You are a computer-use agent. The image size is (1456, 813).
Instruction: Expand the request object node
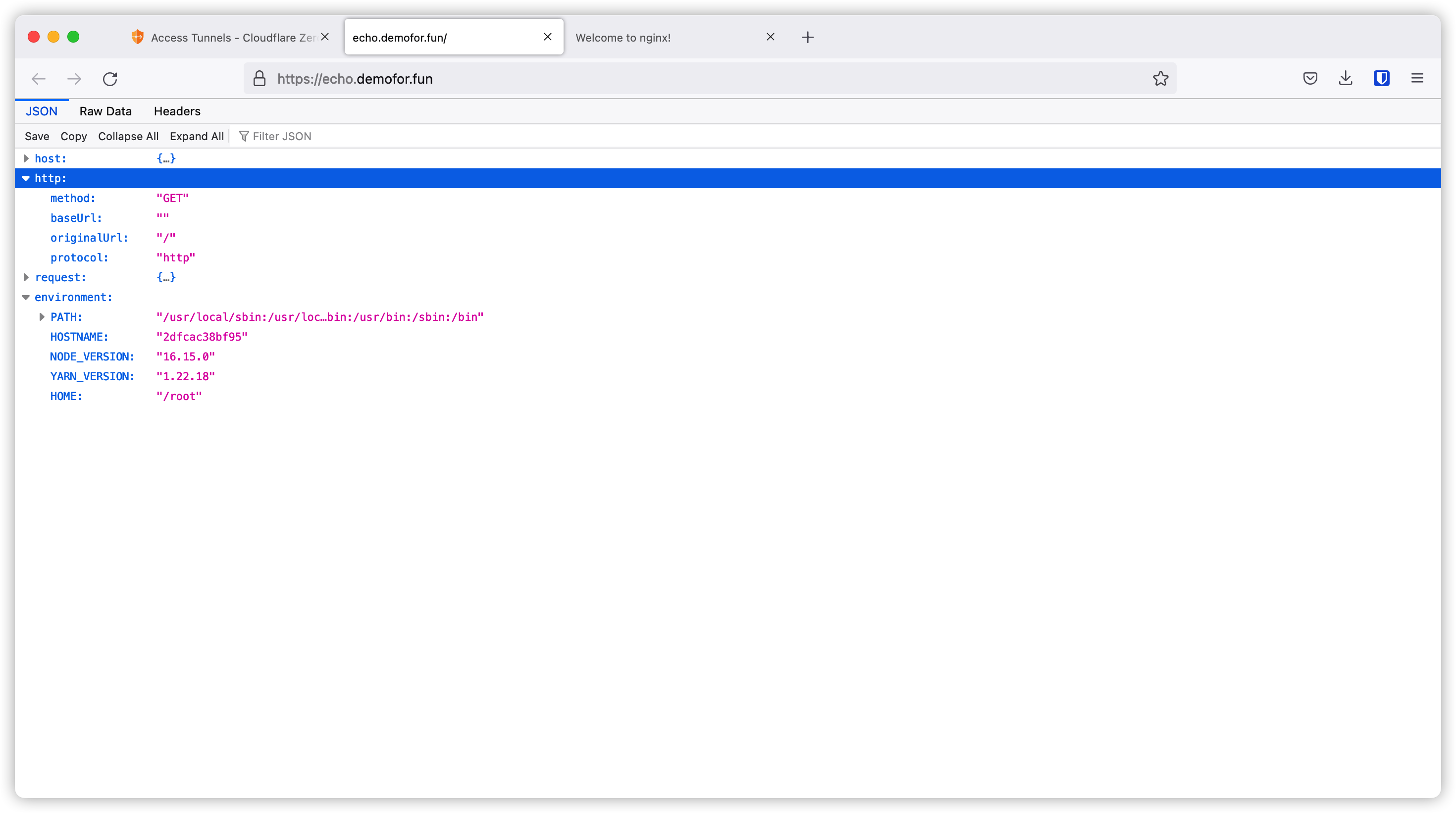pos(26,277)
